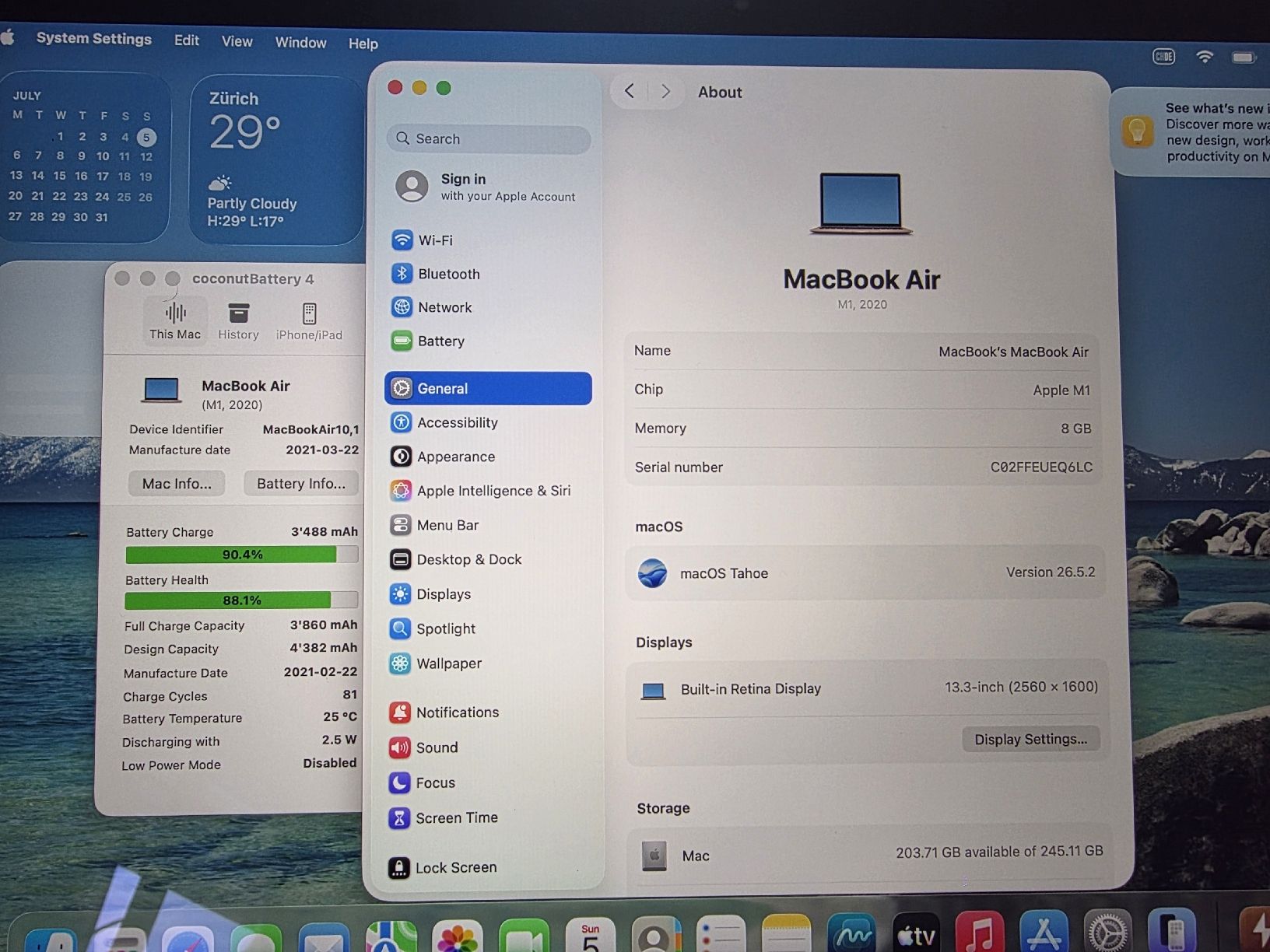Switch to This Mac tab in coconutBattery
The width and height of the screenshot is (1270, 952).
(x=175, y=321)
